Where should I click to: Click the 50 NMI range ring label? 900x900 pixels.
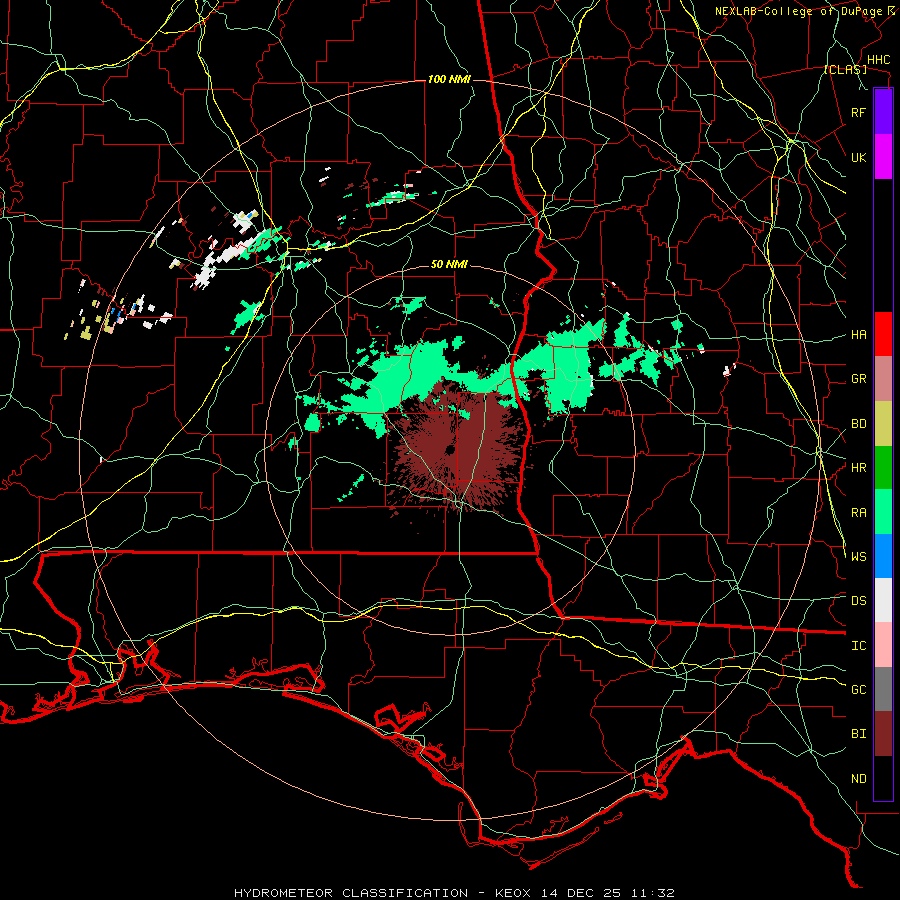click(x=449, y=264)
